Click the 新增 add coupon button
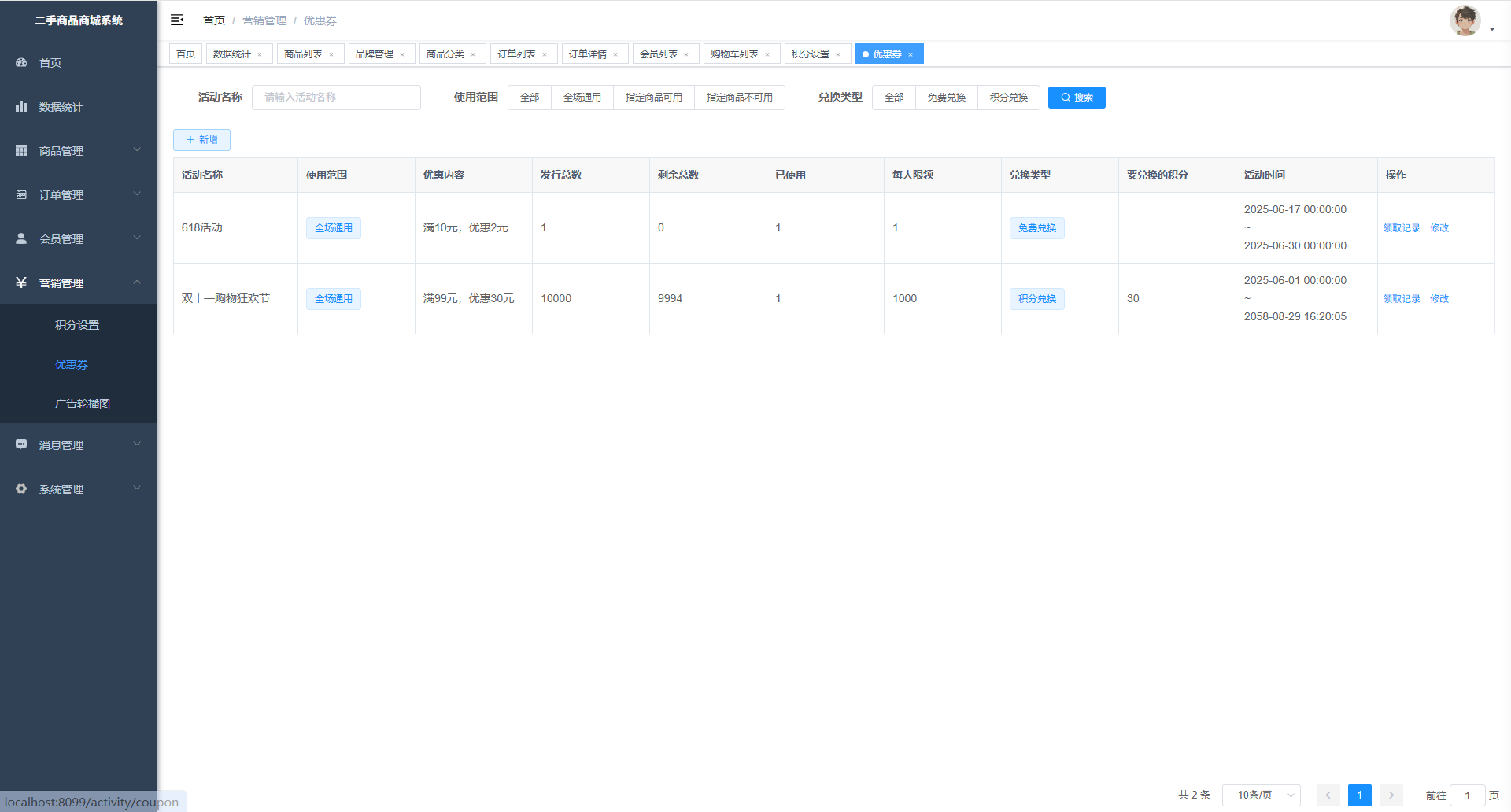Screen dimensions: 1511x812 (x=201, y=140)
